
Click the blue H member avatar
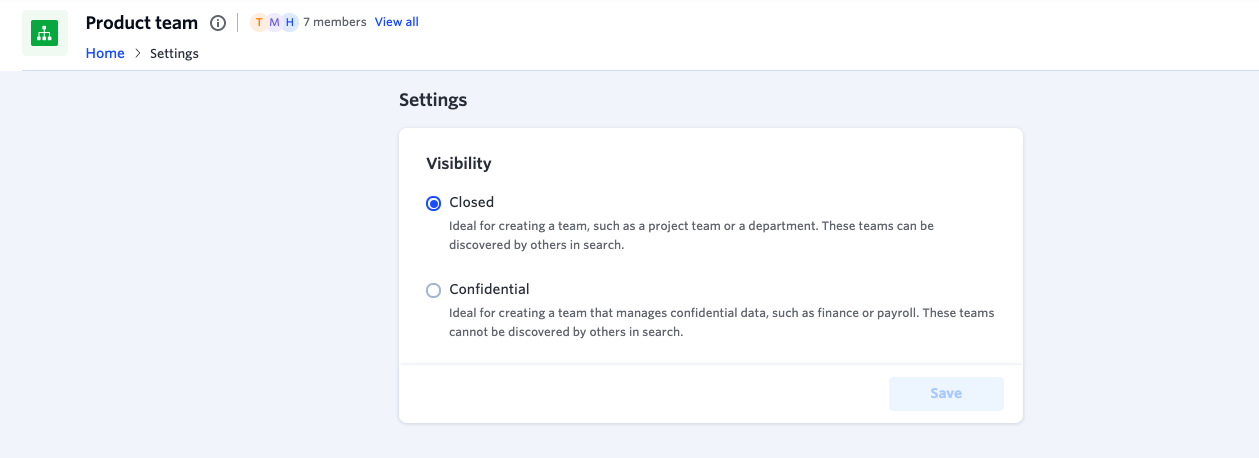tap(290, 22)
